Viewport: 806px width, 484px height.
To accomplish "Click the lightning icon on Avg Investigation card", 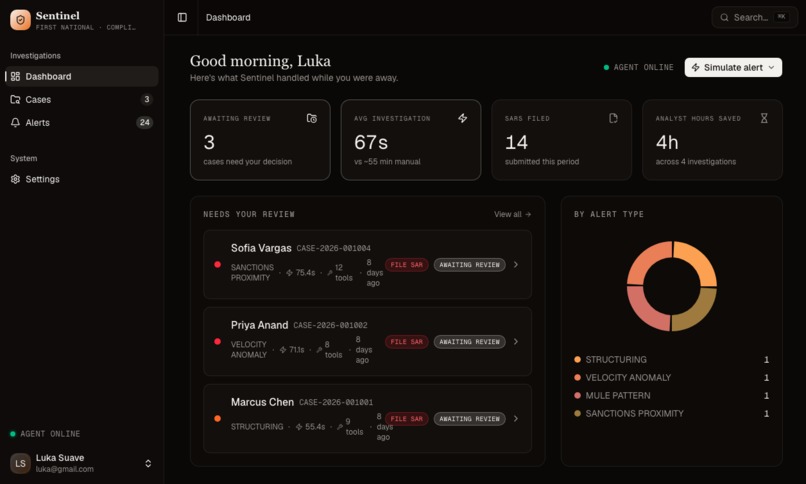I will 463,118.
